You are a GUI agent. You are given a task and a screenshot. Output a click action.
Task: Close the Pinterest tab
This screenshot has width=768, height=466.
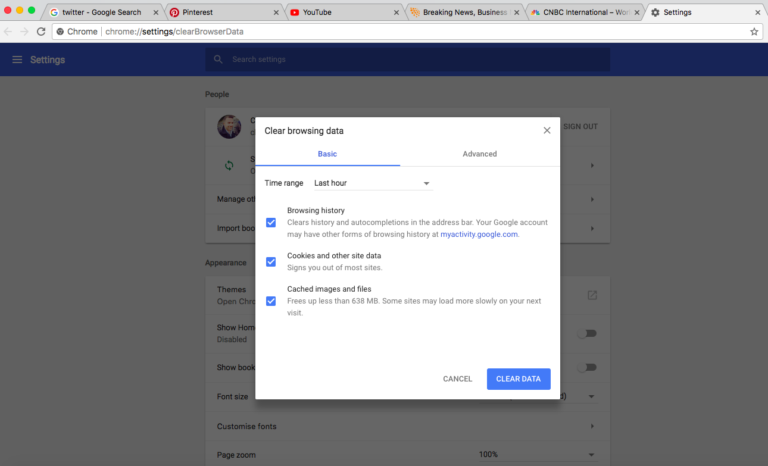pos(277,12)
